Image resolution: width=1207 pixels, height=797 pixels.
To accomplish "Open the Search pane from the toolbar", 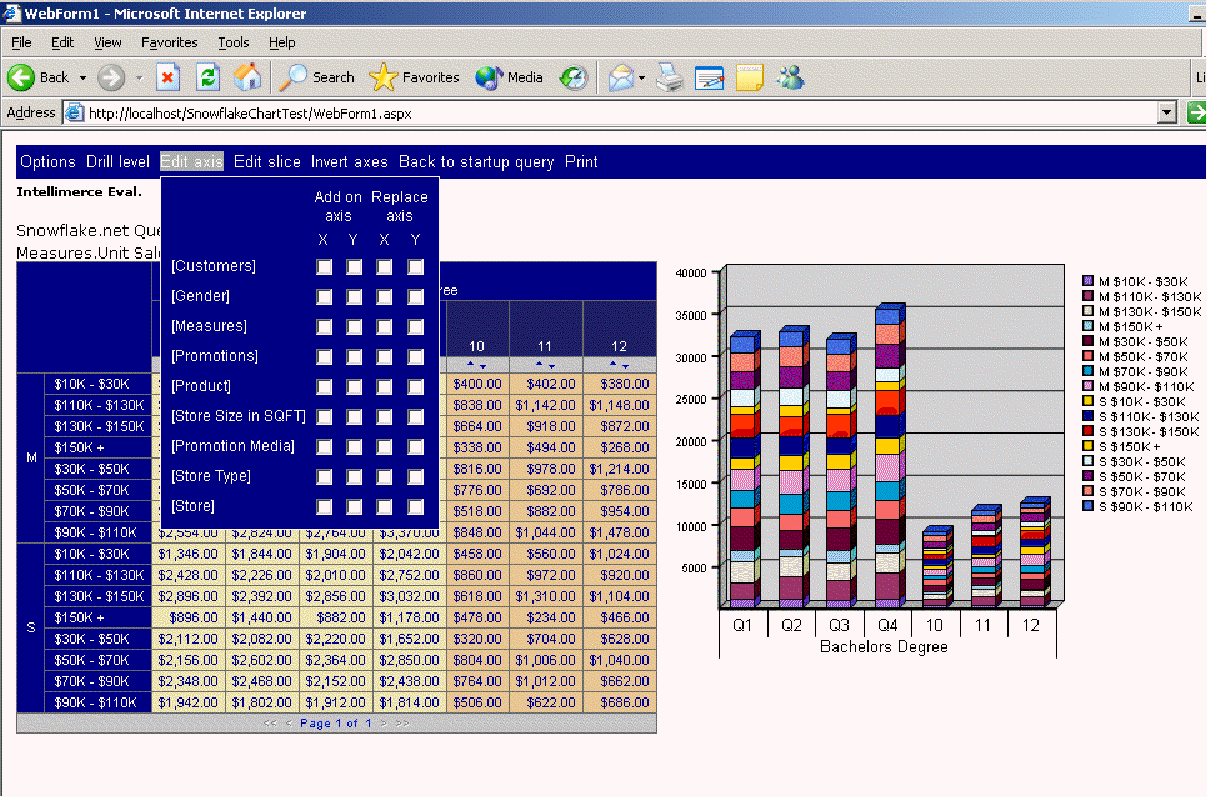I will pyautogui.click(x=317, y=77).
